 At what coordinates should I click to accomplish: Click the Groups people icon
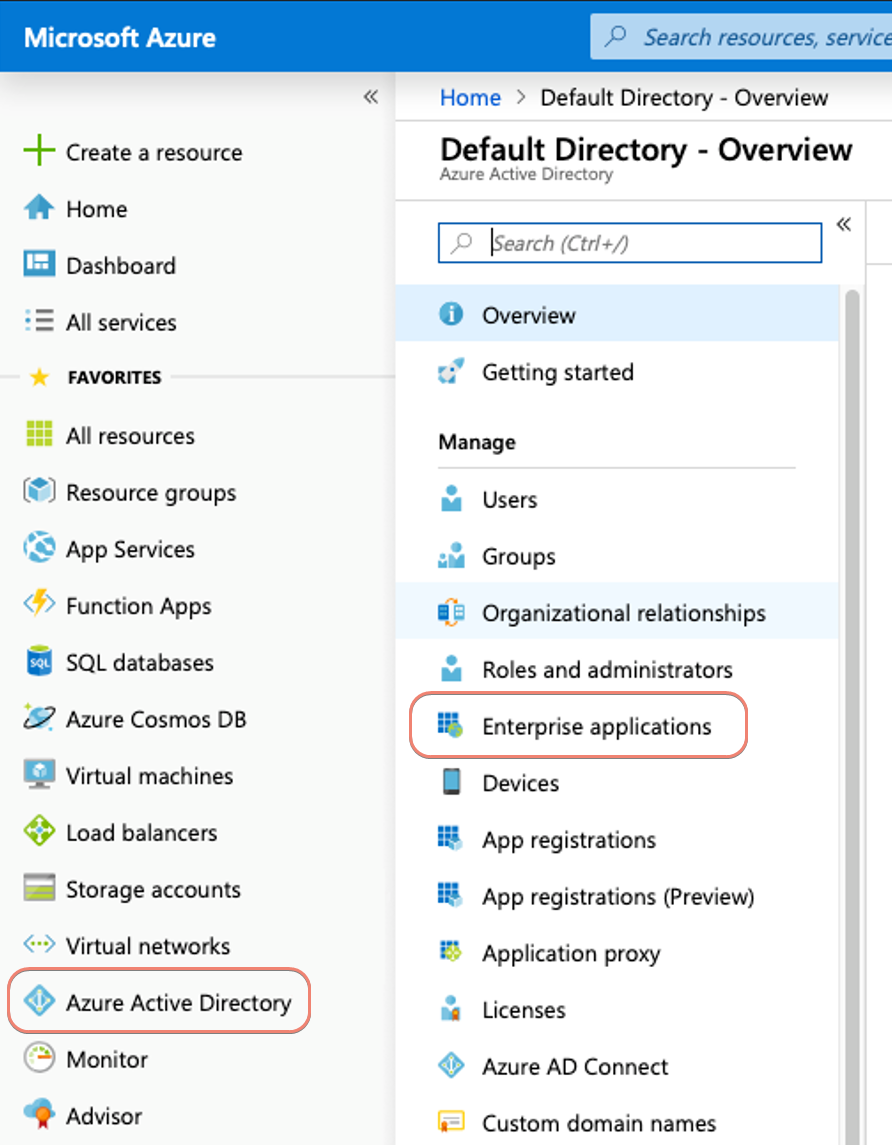pos(451,556)
